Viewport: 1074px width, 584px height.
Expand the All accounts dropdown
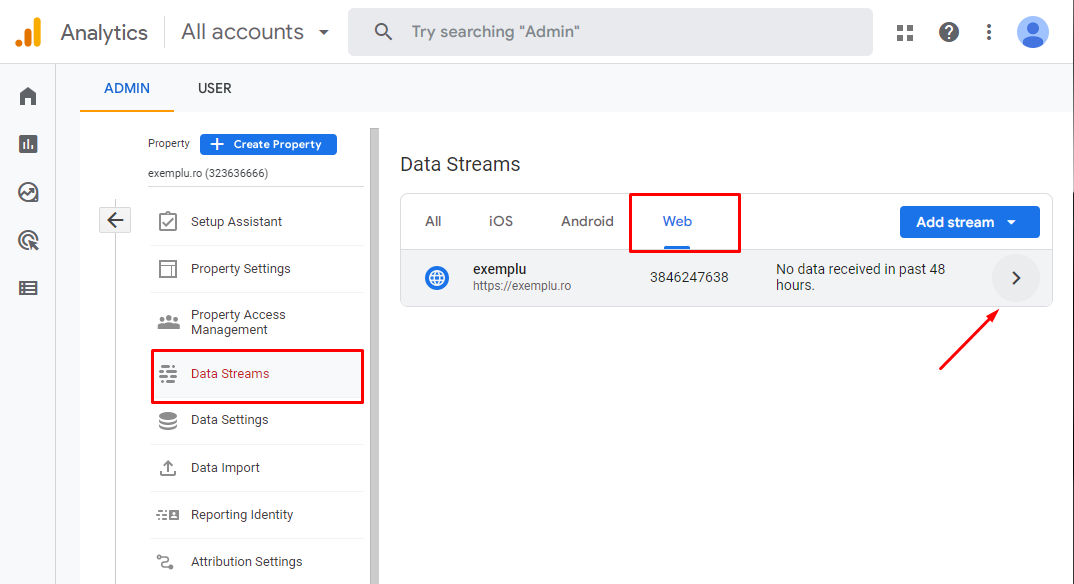click(256, 32)
